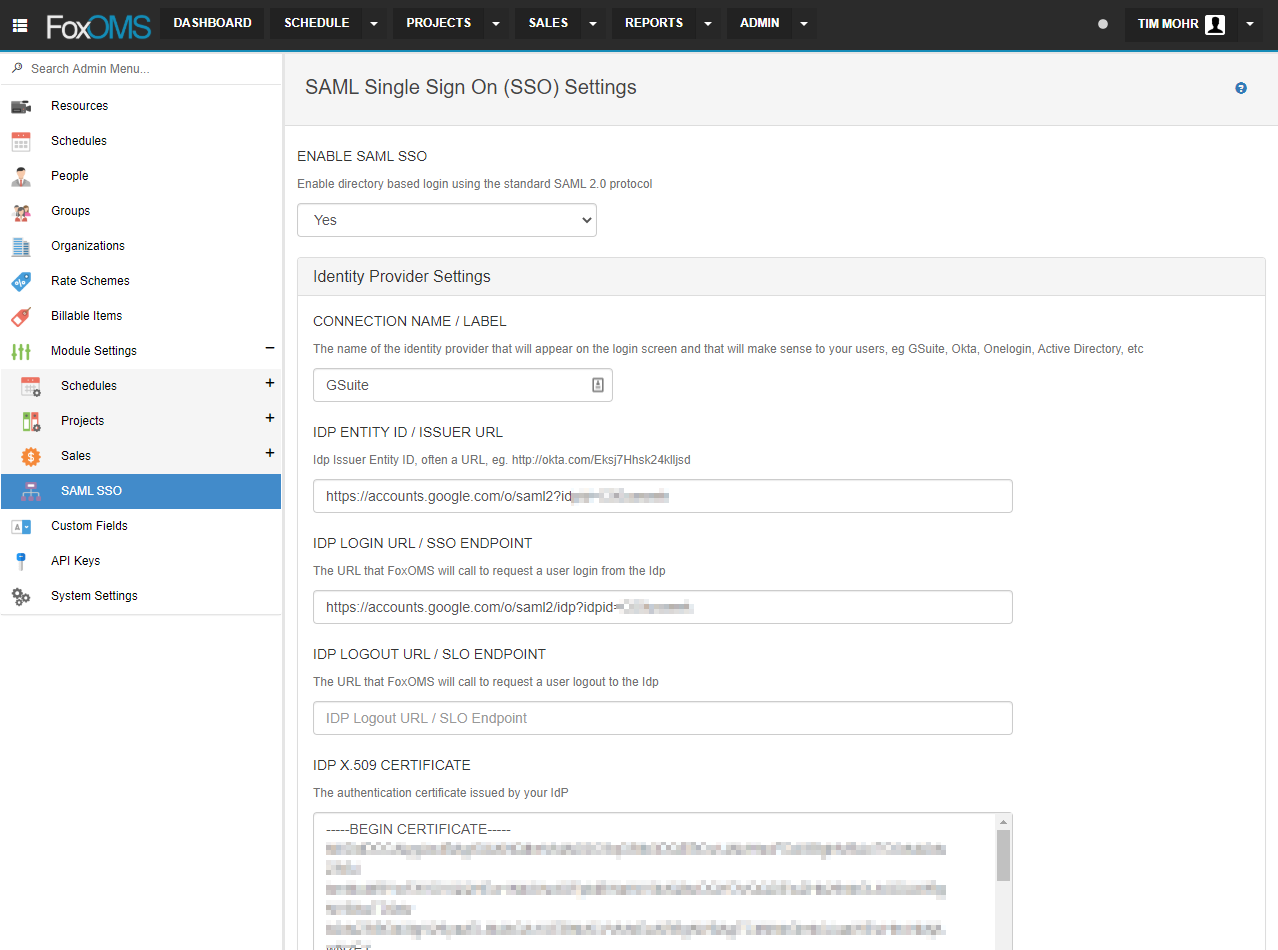Select the Billable Items icon
Screen dimensions: 1278x950
click(x=22, y=315)
